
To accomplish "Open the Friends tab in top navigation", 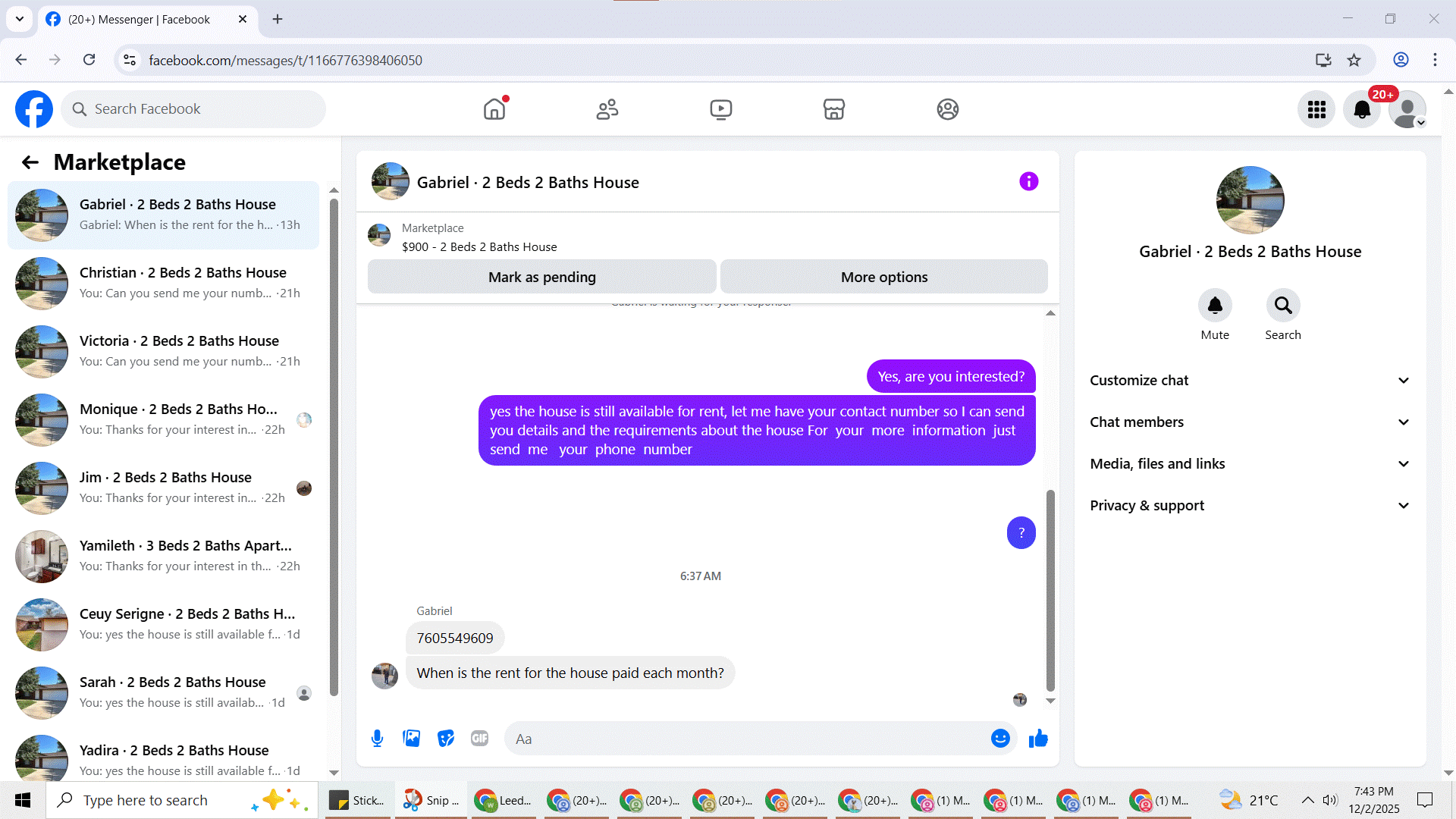I will (x=607, y=110).
